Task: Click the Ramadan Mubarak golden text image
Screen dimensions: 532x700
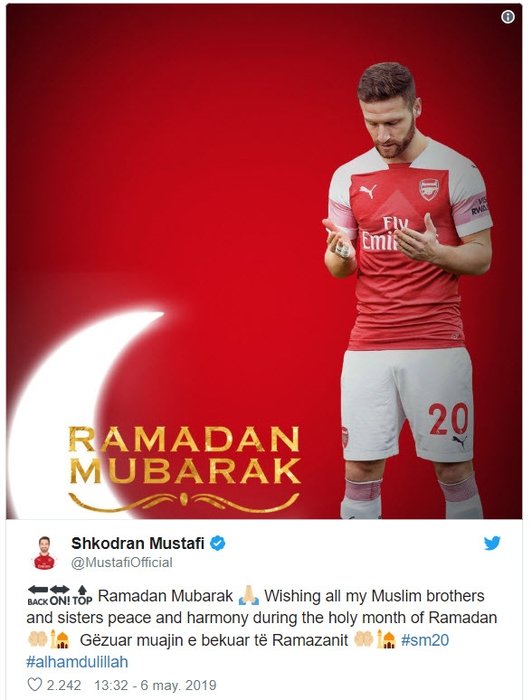Action: 184,468
